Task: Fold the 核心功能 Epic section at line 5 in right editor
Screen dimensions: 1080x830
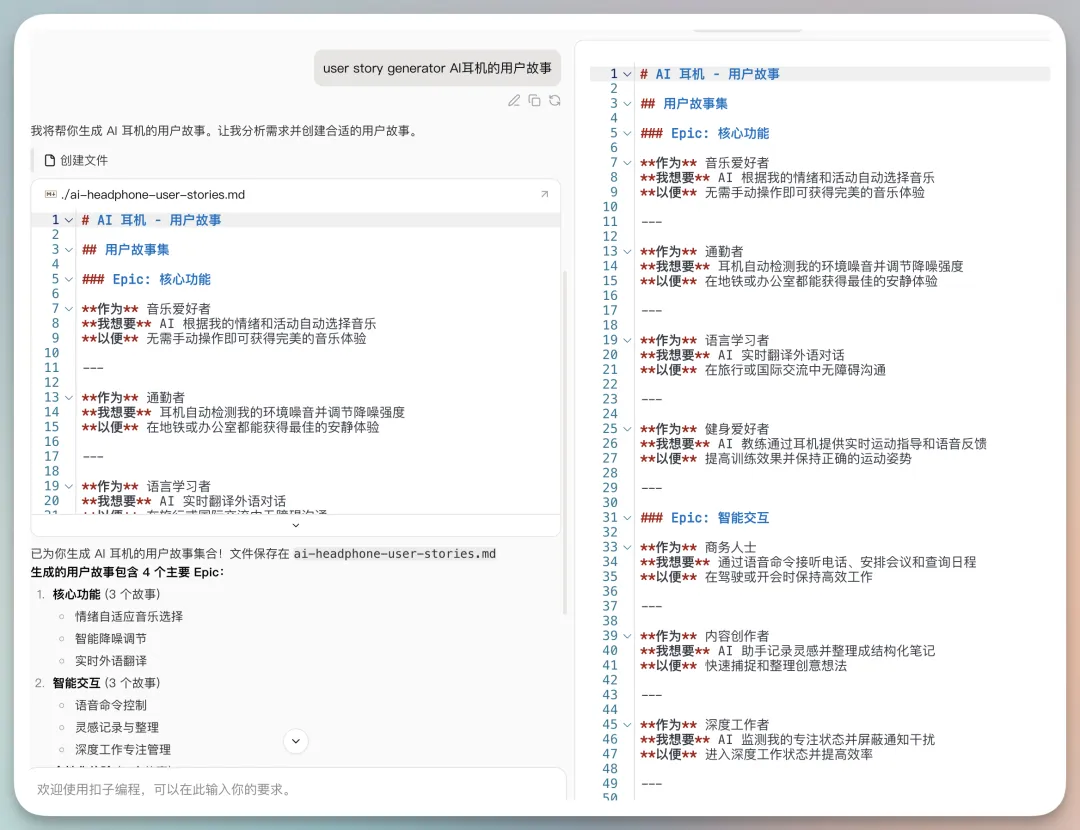Action: click(x=627, y=133)
